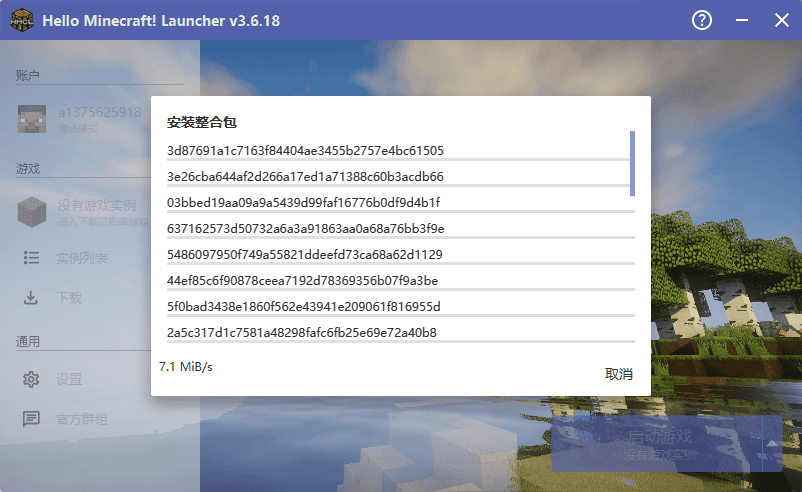Cancel the modpack installation (取消)

(x=619, y=374)
